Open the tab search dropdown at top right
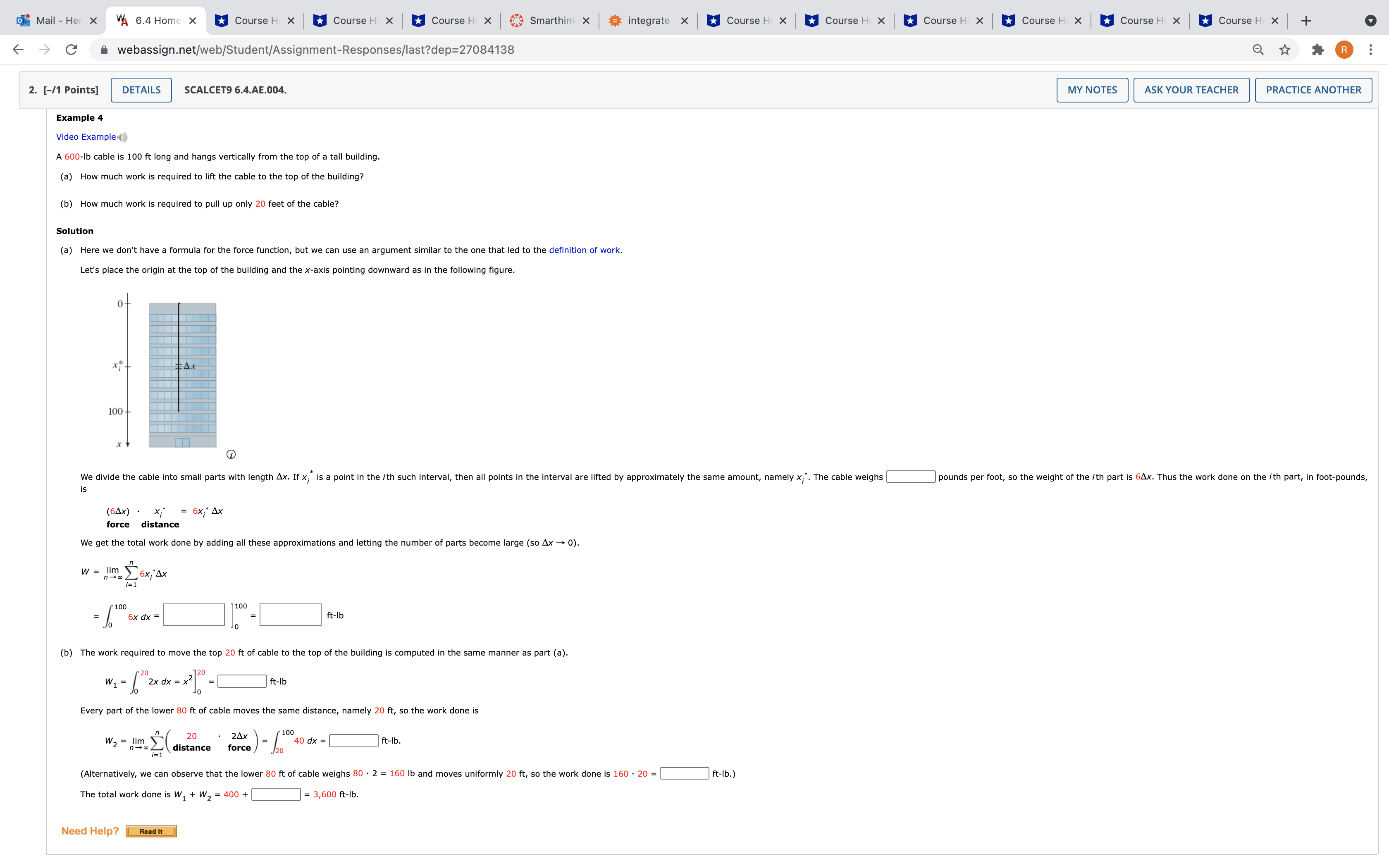 pyautogui.click(x=1372, y=21)
